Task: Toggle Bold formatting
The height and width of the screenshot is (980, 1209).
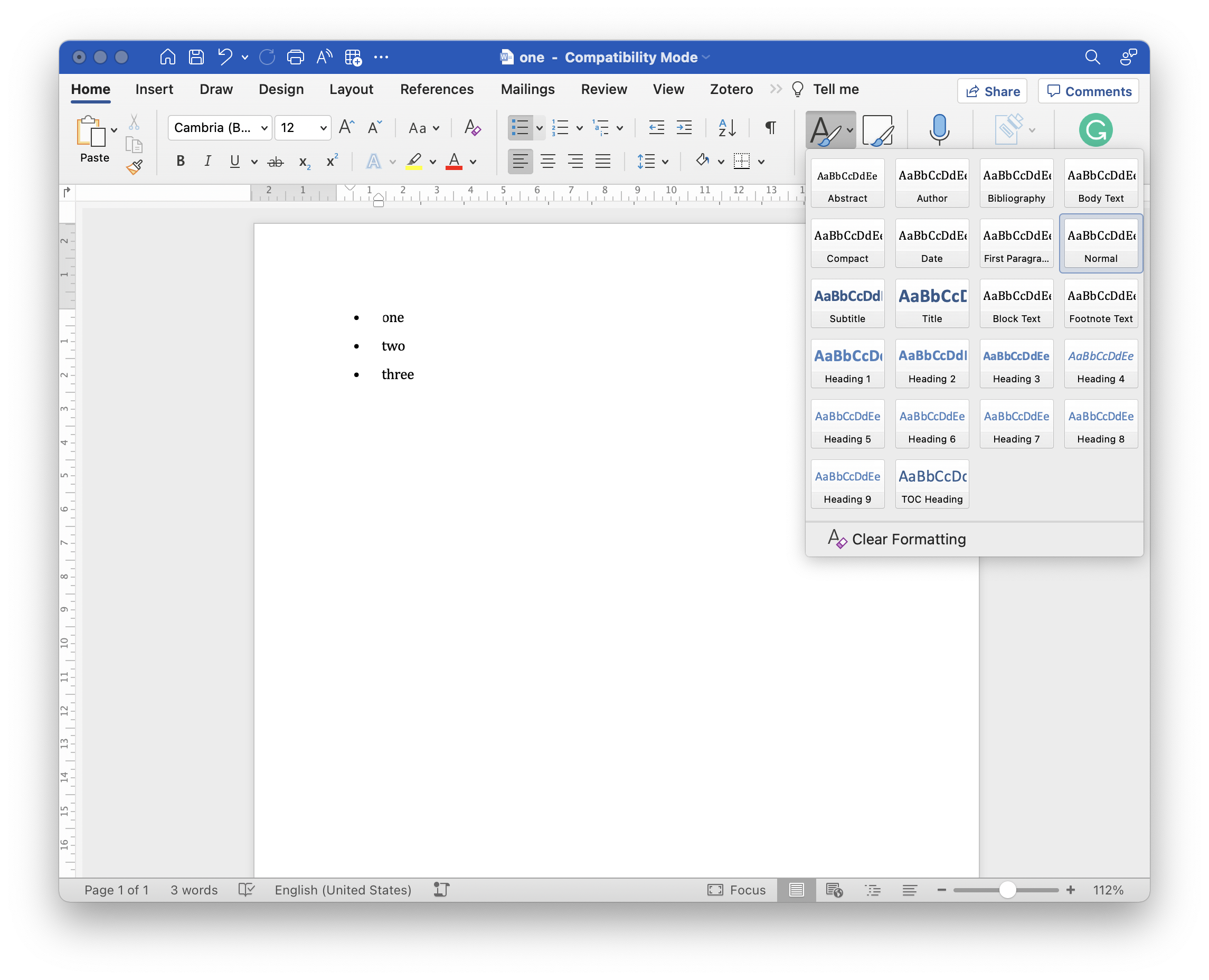Action: (x=181, y=162)
